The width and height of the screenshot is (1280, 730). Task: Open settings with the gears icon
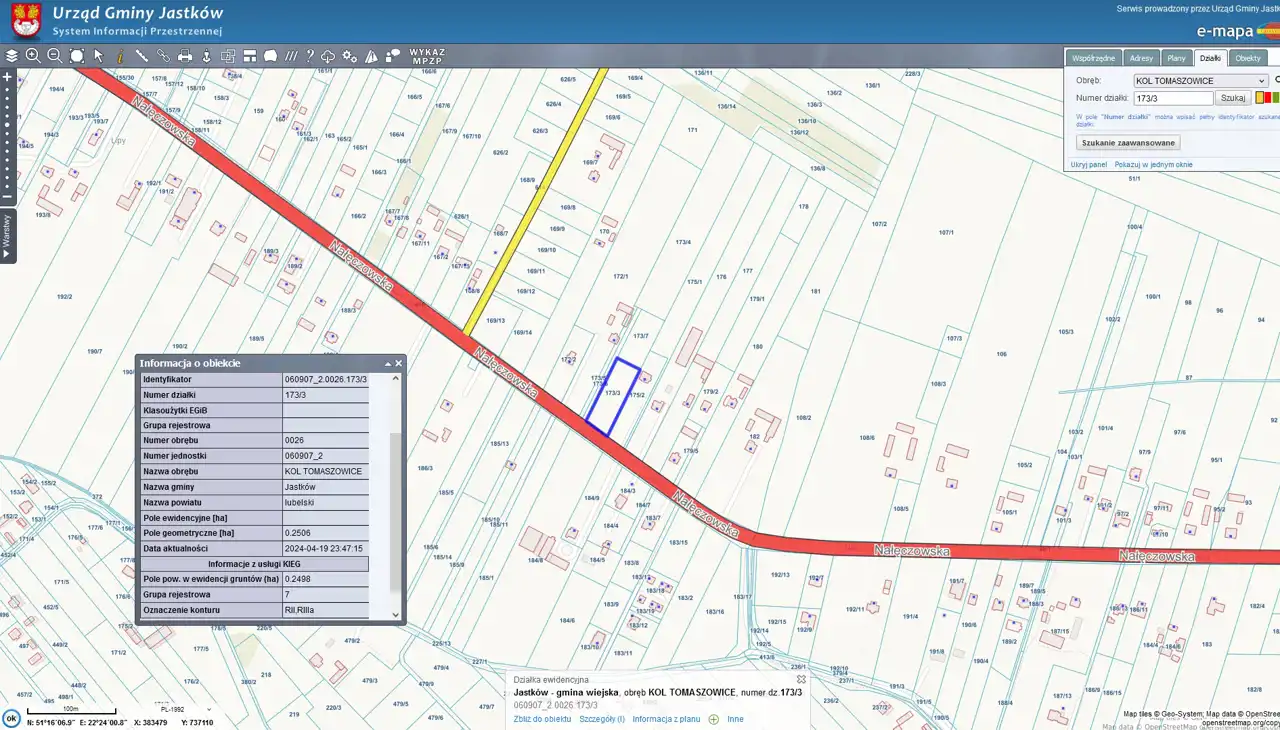click(x=350, y=56)
